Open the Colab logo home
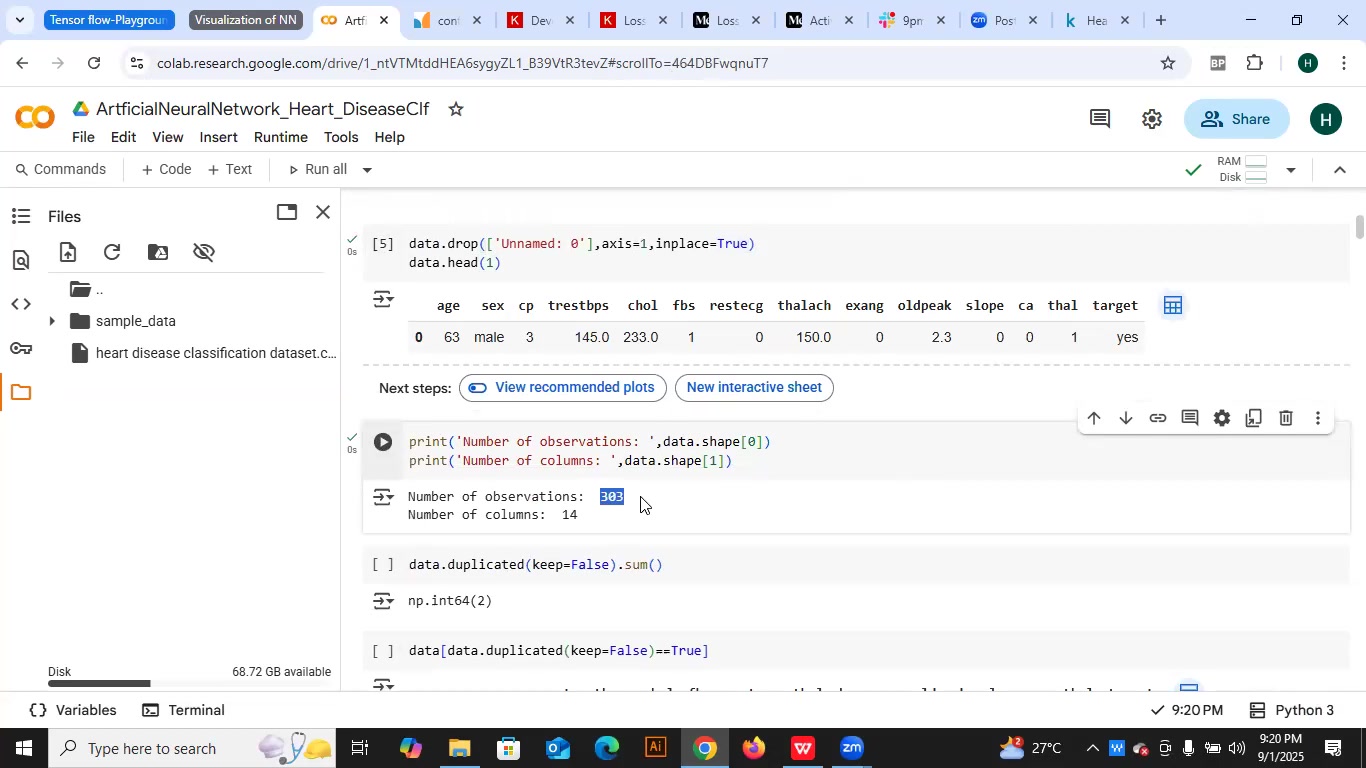This screenshot has height=768, width=1366. tap(36, 118)
